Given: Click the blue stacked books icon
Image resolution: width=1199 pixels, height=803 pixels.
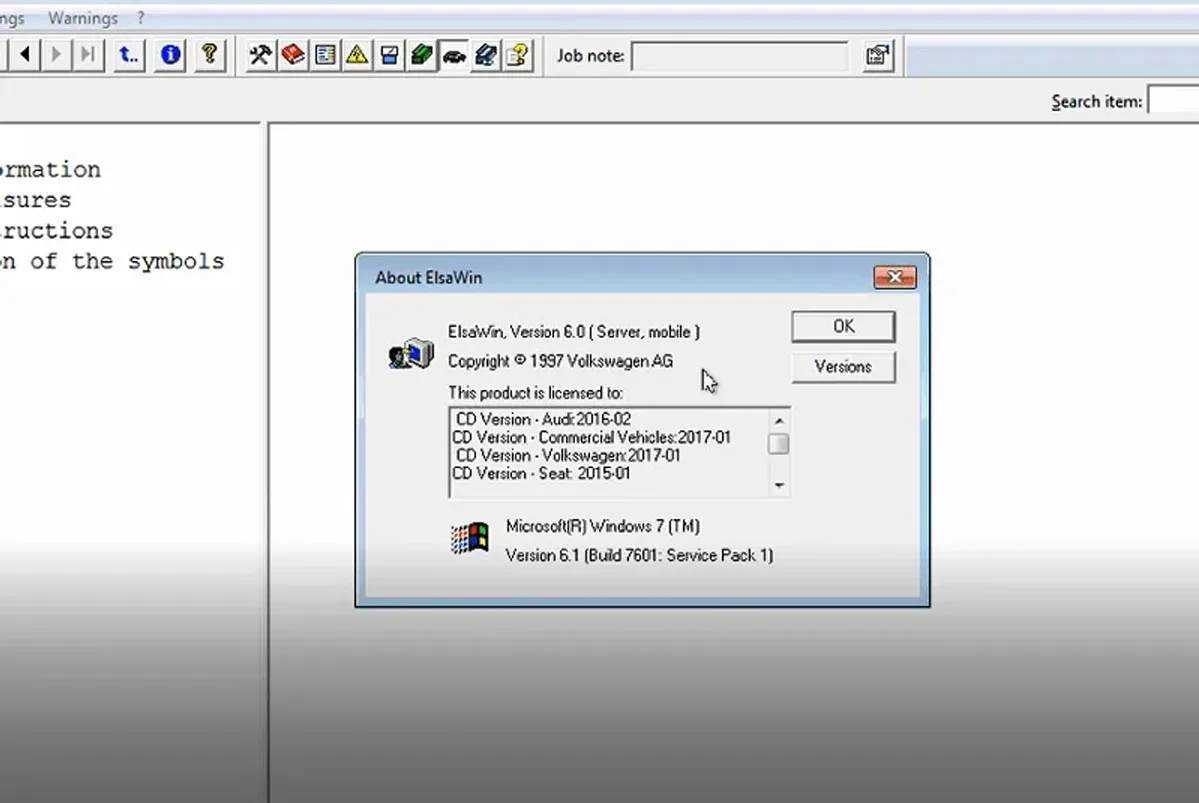Looking at the screenshot, I should (x=486, y=55).
